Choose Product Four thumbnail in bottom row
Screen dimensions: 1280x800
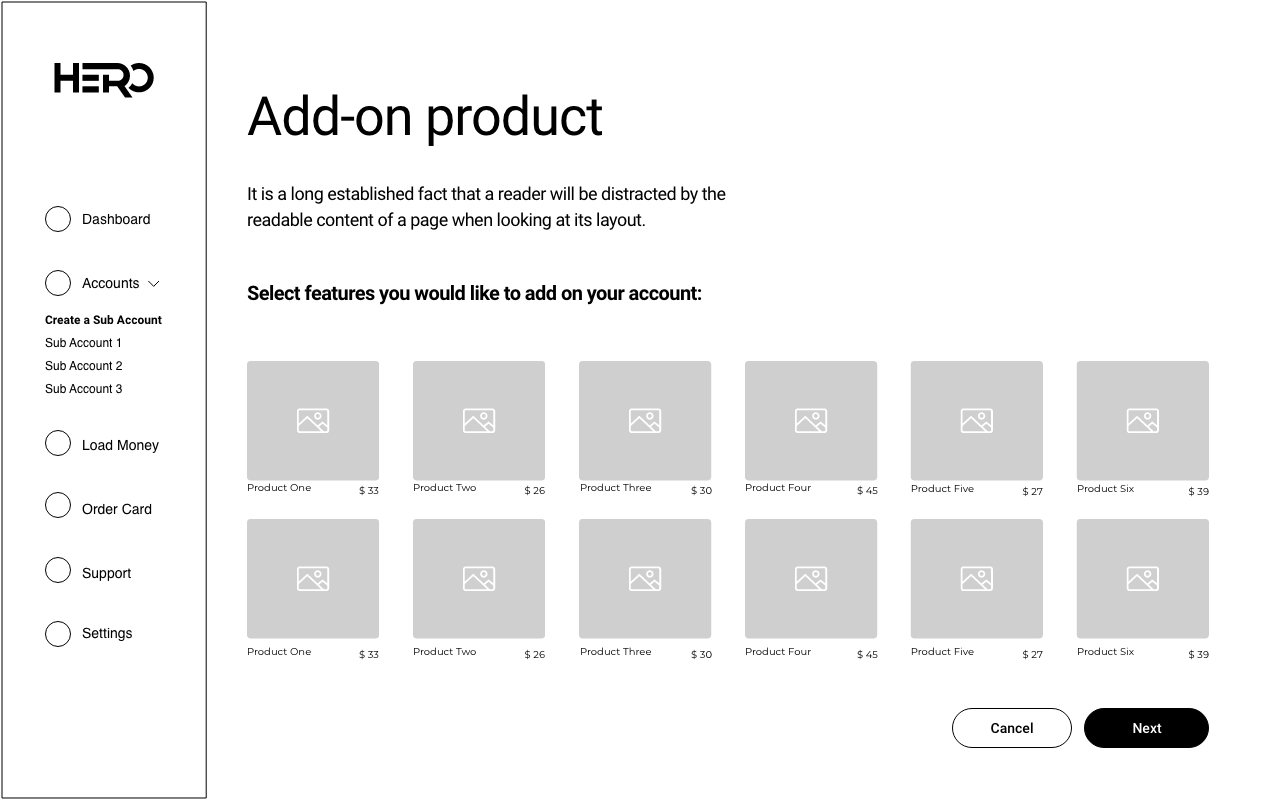(811, 578)
